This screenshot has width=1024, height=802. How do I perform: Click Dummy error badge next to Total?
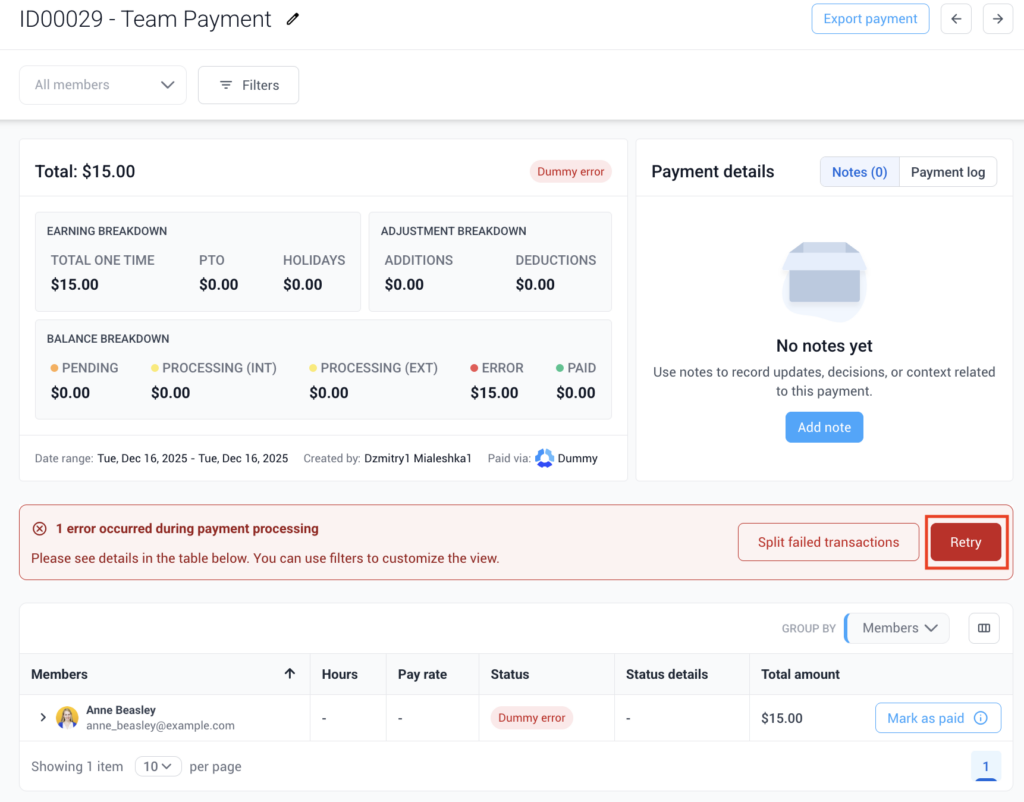coord(570,172)
